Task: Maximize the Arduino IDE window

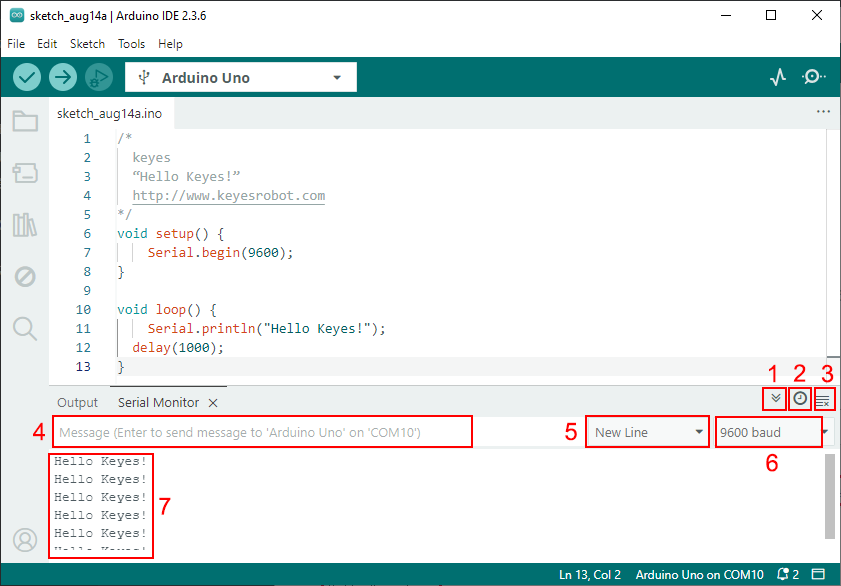Action: (771, 15)
